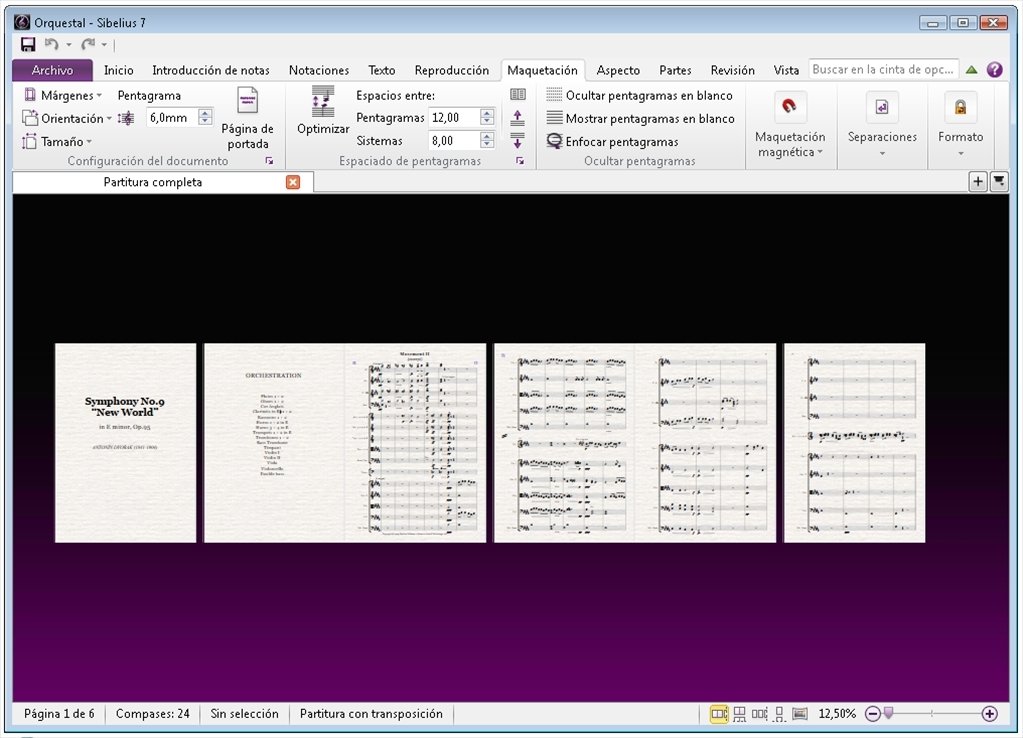Click Ocultar pentagramas en blanco

click(639, 95)
